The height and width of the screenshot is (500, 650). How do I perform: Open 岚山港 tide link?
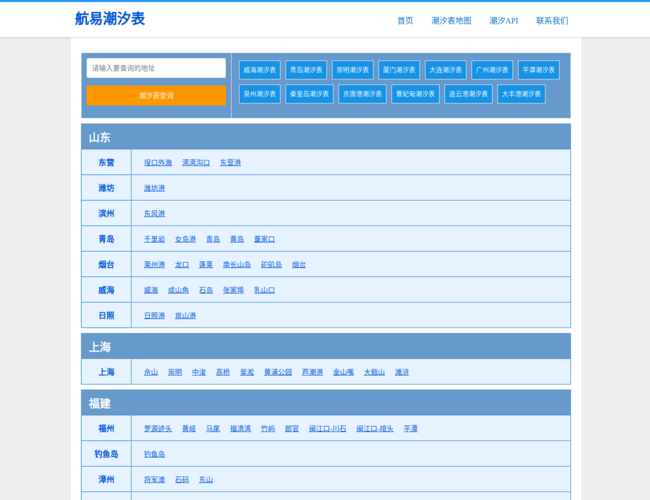click(x=185, y=316)
